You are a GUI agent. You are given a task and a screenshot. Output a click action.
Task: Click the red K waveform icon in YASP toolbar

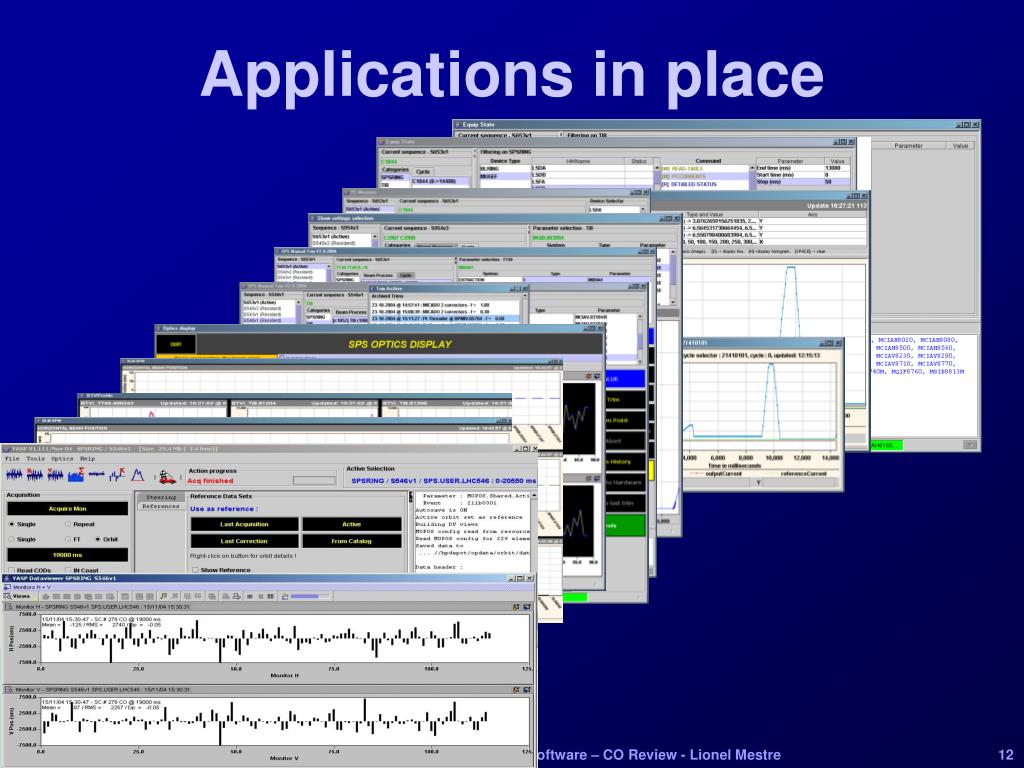click(118, 475)
